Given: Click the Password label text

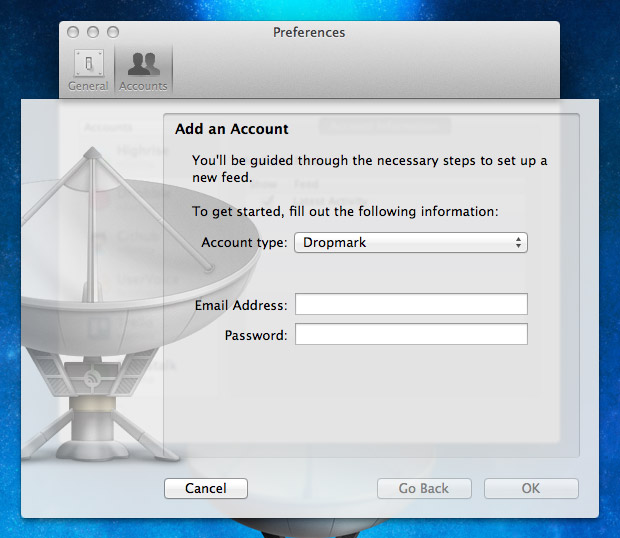Looking at the screenshot, I should (x=255, y=335).
